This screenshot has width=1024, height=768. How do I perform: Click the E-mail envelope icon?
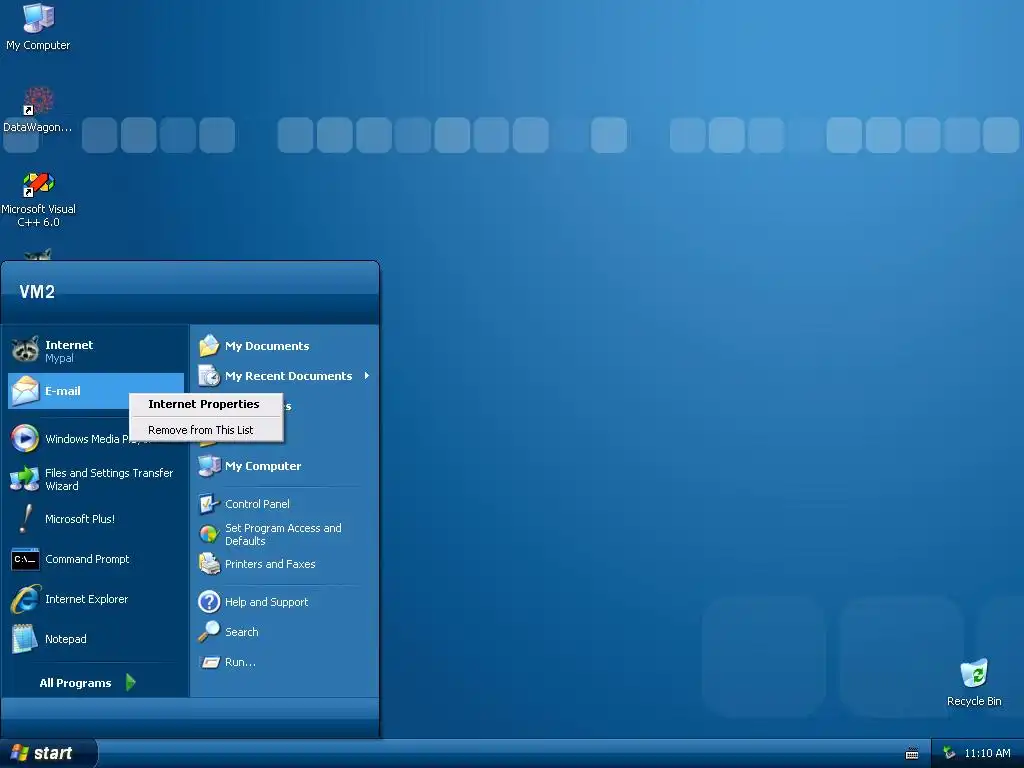[25, 391]
